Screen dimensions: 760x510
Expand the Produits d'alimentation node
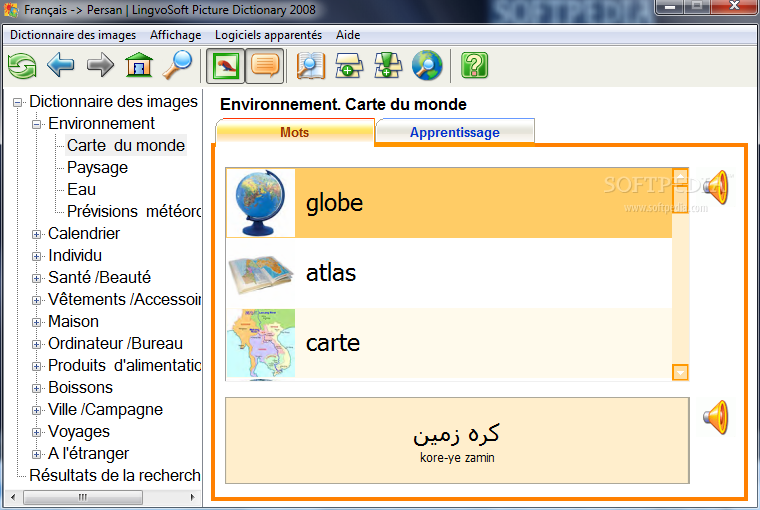click(x=36, y=367)
